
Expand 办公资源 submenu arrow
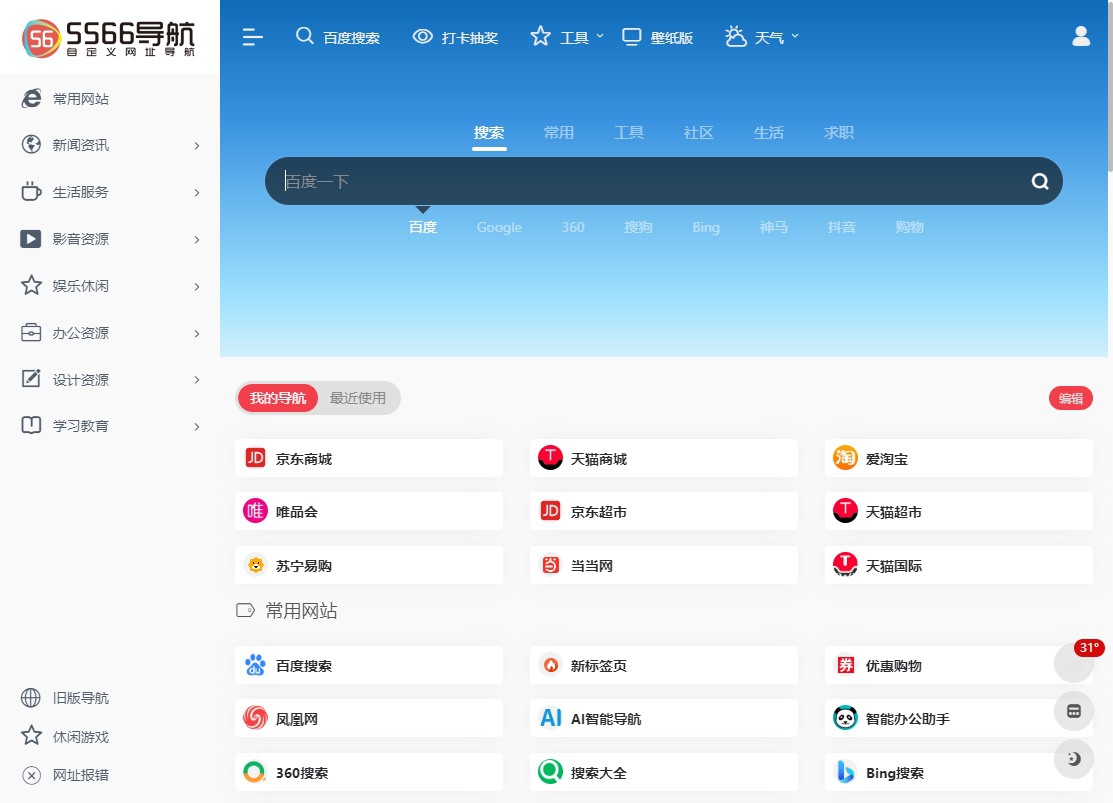197,333
